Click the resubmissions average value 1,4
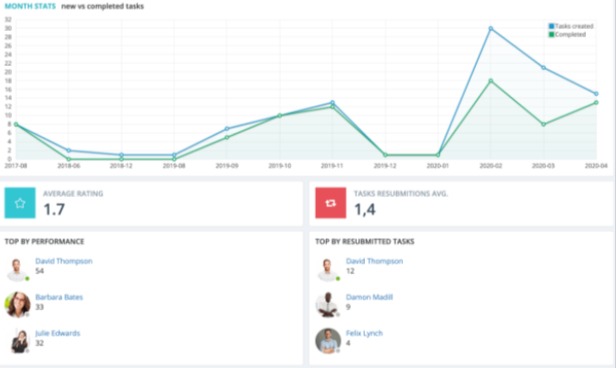Viewport: 616px width, 368px height. coord(365,209)
